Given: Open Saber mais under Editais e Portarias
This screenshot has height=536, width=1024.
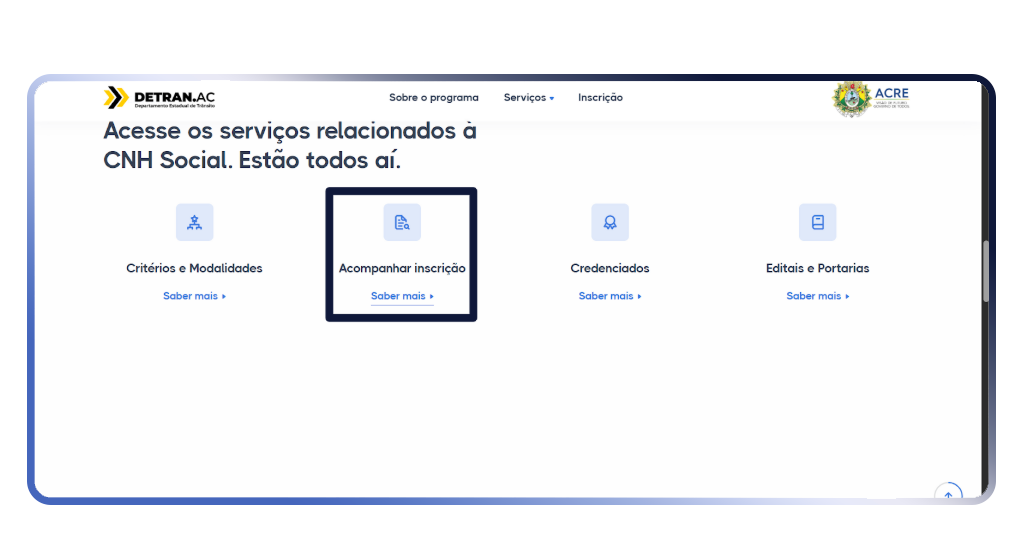Looking at the screenshot, I should (x=818, y=296).
